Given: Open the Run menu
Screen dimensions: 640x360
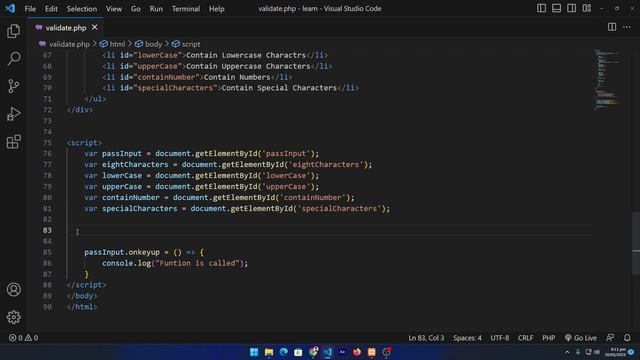Looking at the screenshot, I should 156,9.
